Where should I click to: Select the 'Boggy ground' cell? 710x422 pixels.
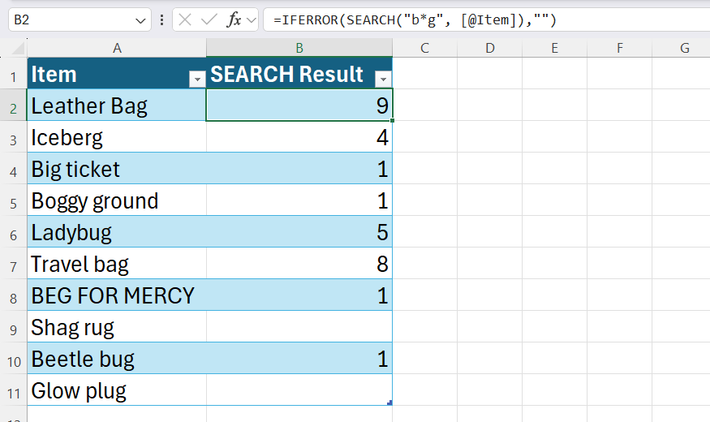pos(117,200)
